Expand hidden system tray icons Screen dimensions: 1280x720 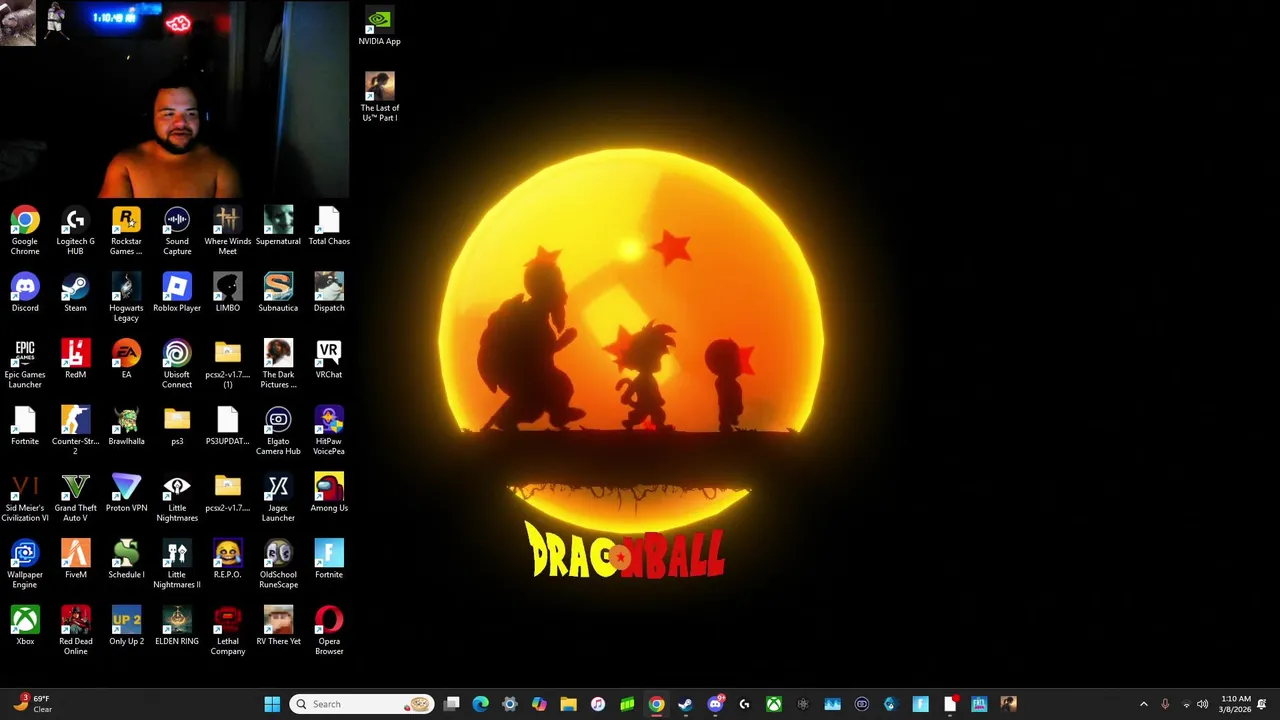[1144, 704]
